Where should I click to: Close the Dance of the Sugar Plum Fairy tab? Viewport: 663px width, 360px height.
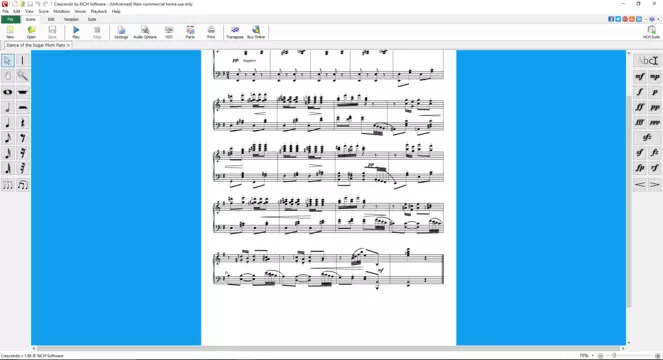[68, 45]
